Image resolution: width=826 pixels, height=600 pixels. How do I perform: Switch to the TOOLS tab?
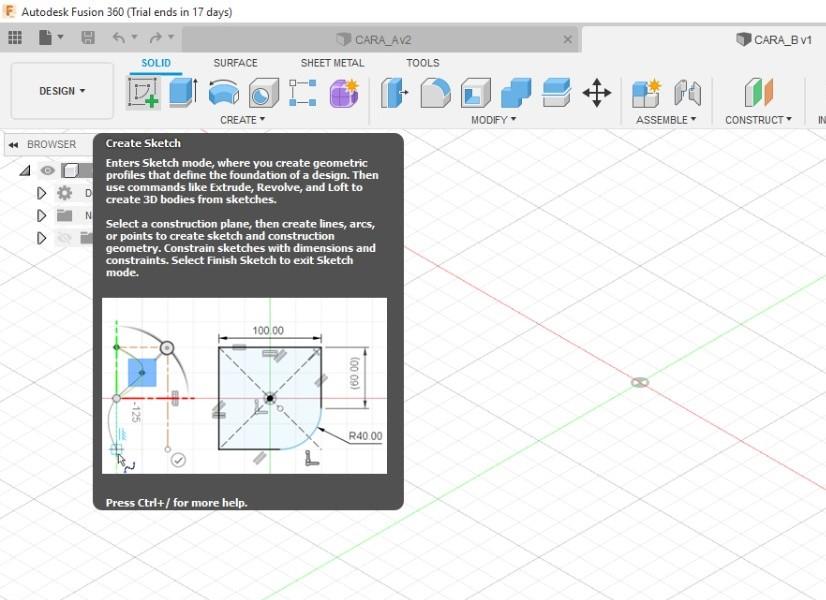(422, 63)
